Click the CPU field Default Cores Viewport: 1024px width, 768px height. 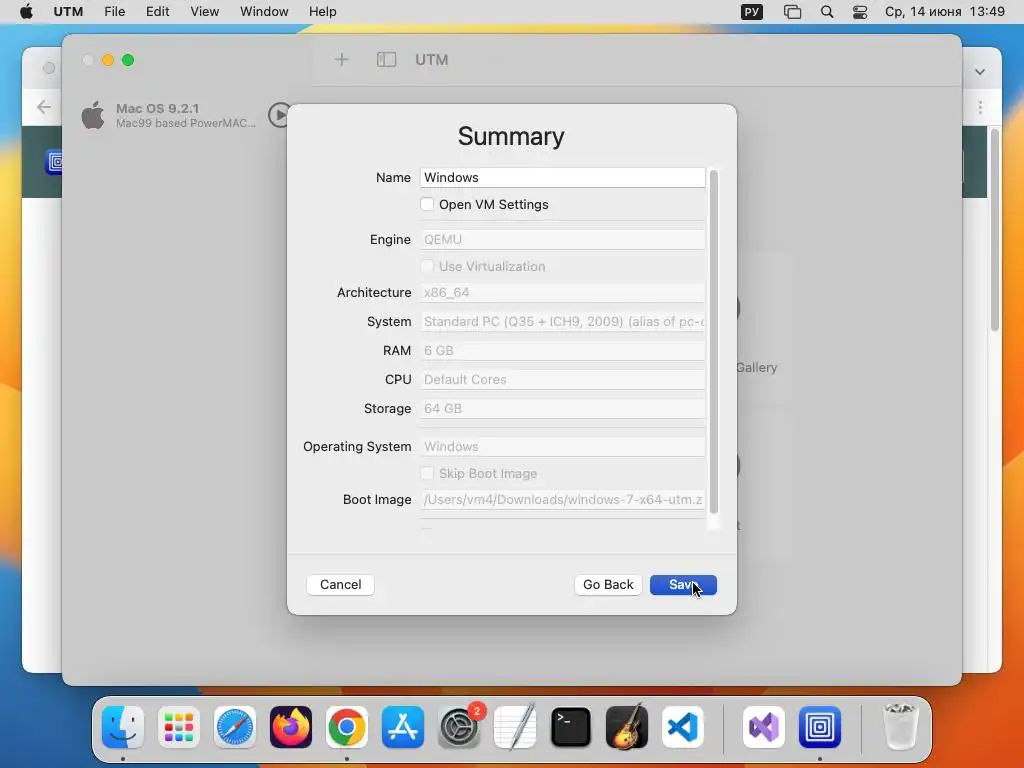tap(562, 379)
